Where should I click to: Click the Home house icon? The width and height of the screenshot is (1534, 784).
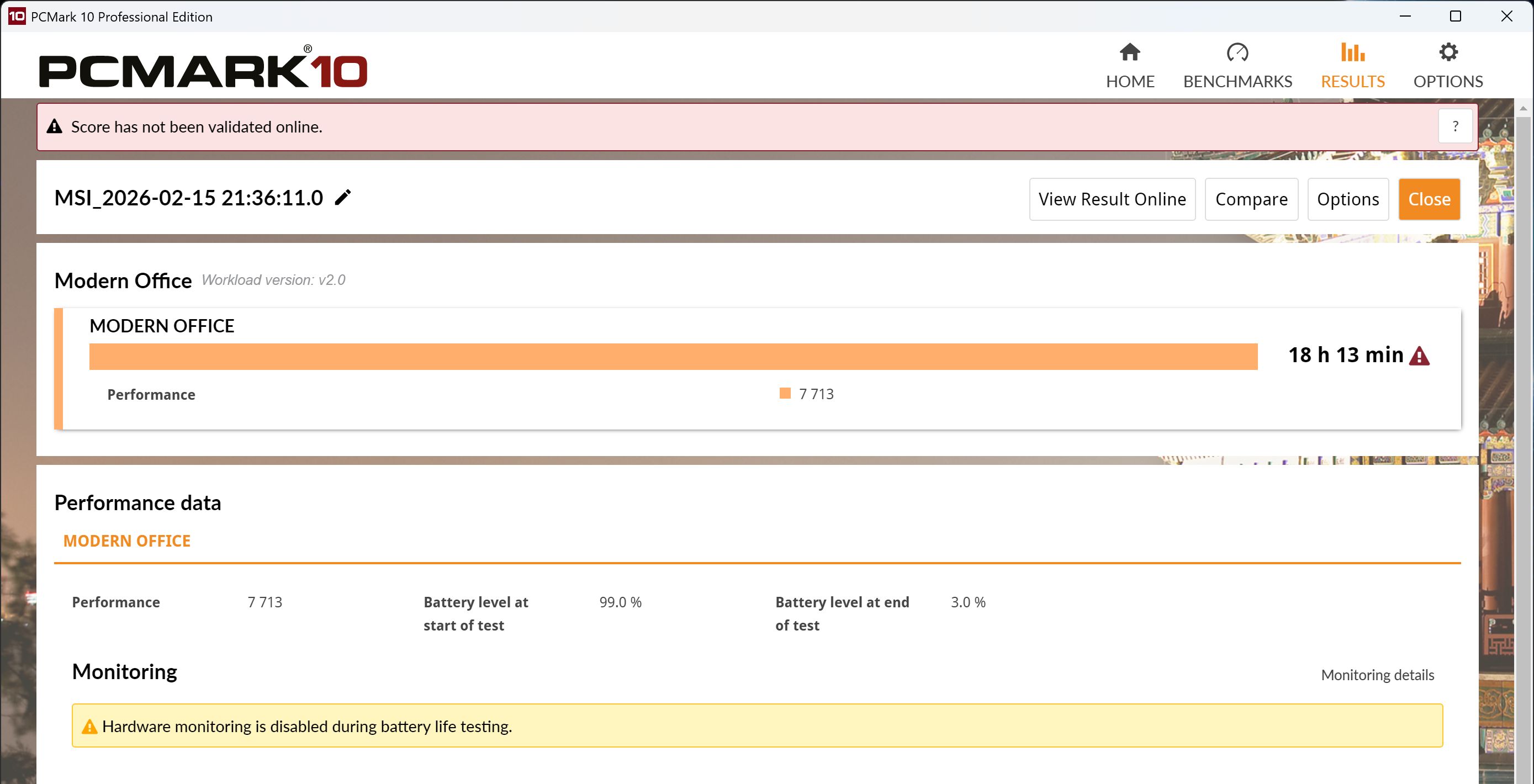tap(1130, 52)
